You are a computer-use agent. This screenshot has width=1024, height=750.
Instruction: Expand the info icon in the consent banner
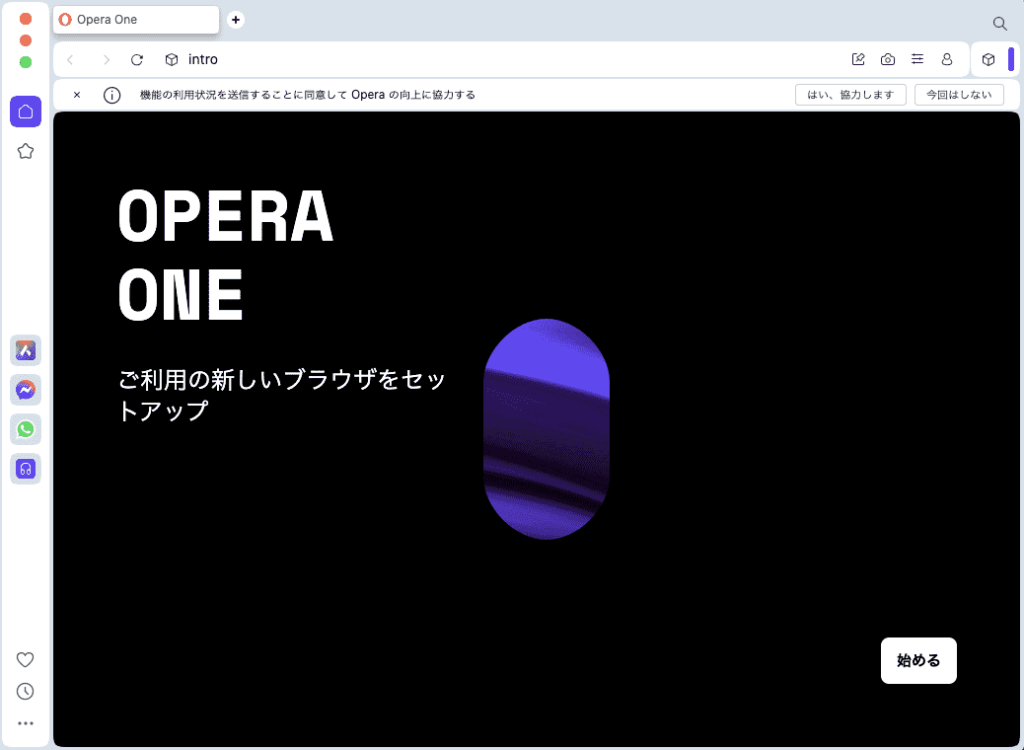[x=111, y=94]
